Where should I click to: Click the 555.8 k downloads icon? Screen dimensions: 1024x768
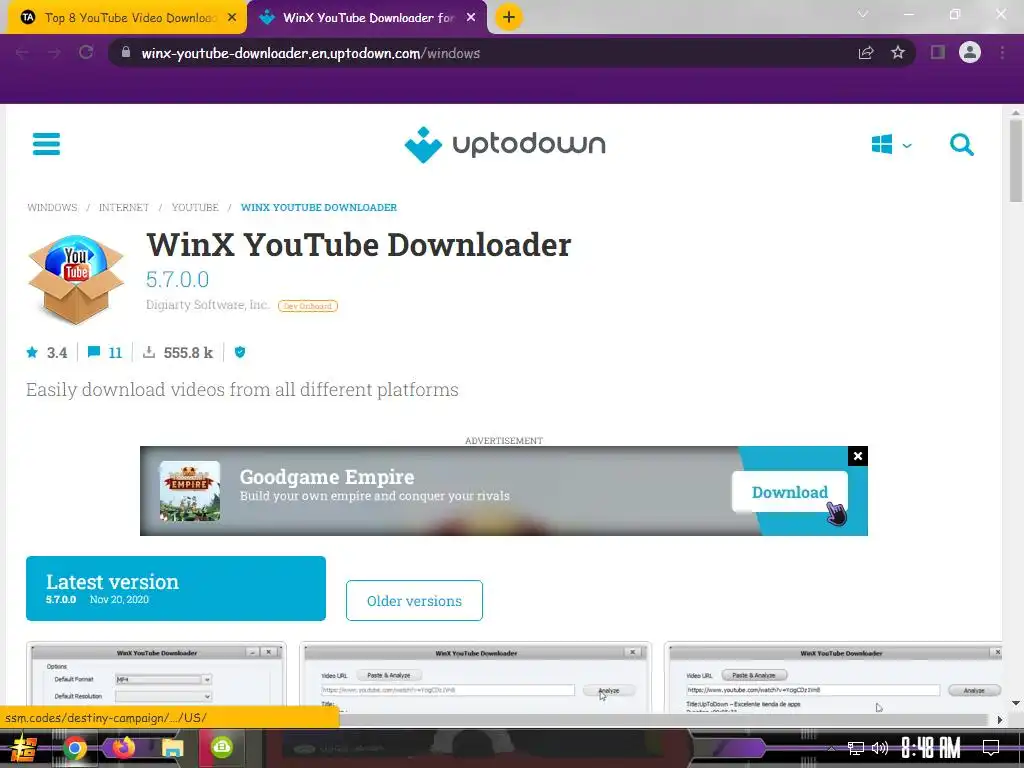pyautogui.click(x=149, y=353)
